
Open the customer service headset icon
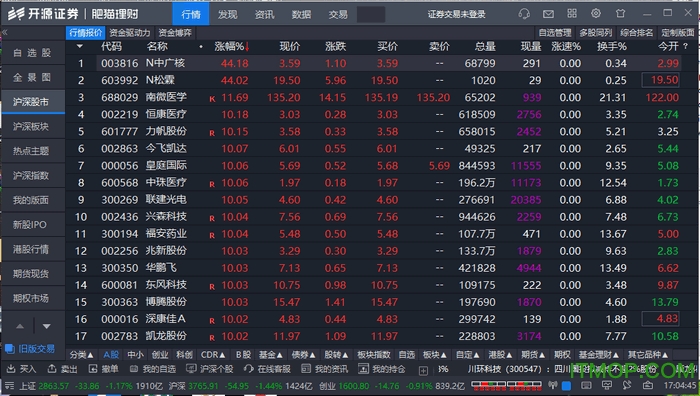click(x=524, y=14)
